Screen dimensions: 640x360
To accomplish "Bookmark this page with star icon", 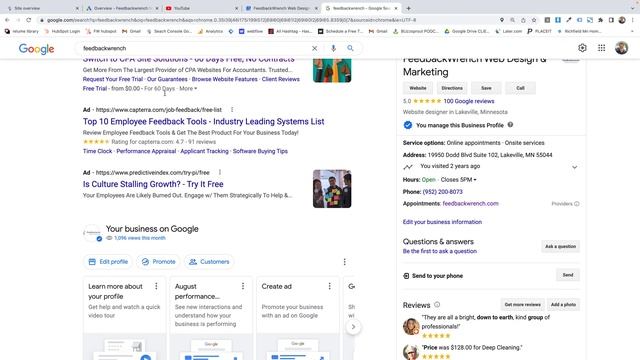I will tap(533, 20).
